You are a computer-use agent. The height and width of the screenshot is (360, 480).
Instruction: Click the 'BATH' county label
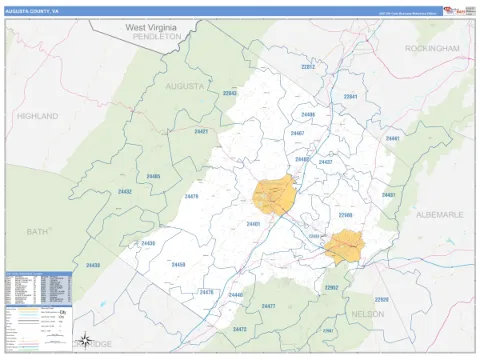coord(37,232)
